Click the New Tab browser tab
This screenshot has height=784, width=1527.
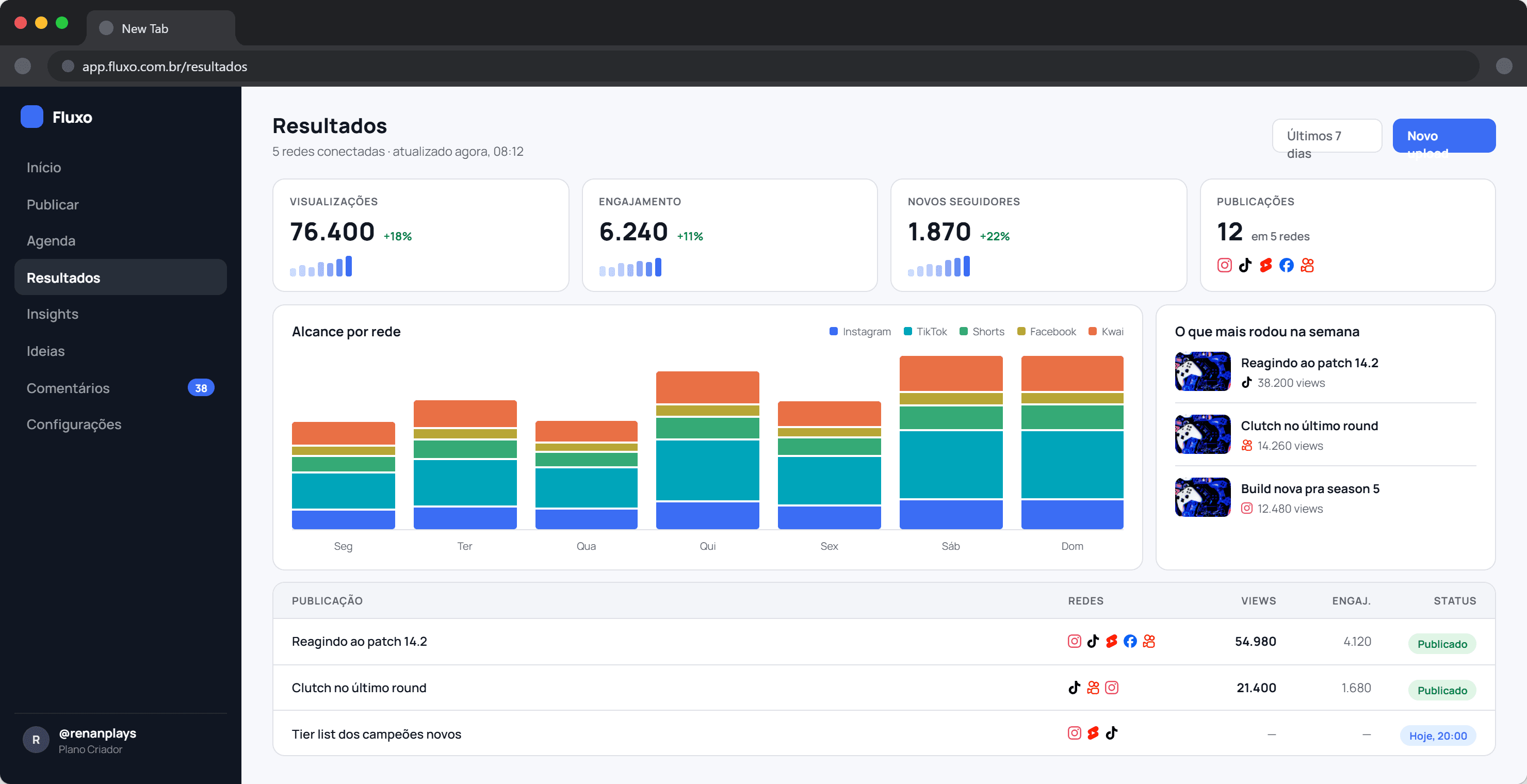point(160,28)
